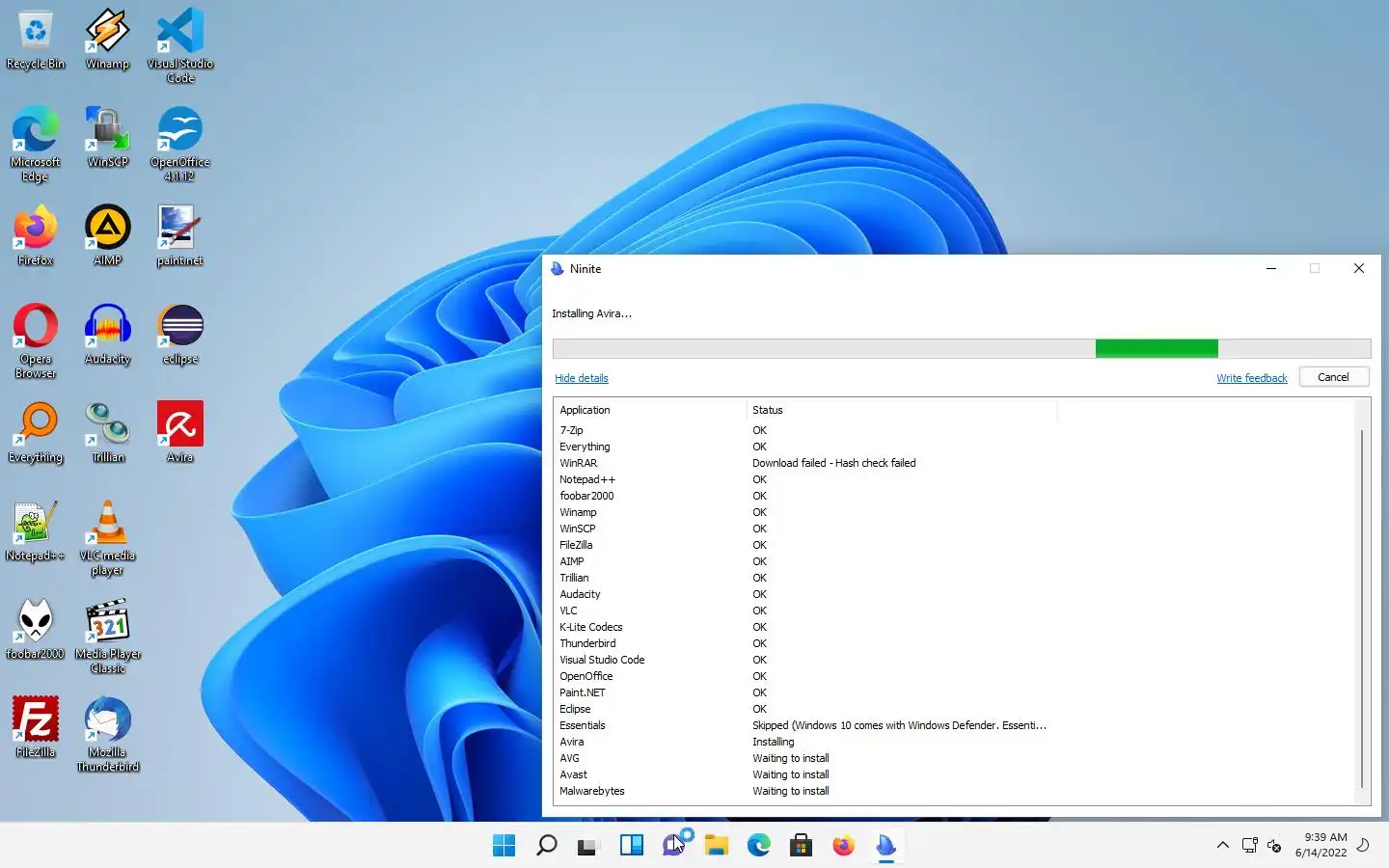Screen dimensions: 1389x868
Task: Activate the Ninite taskbar icon
Action: coord(885,846)
